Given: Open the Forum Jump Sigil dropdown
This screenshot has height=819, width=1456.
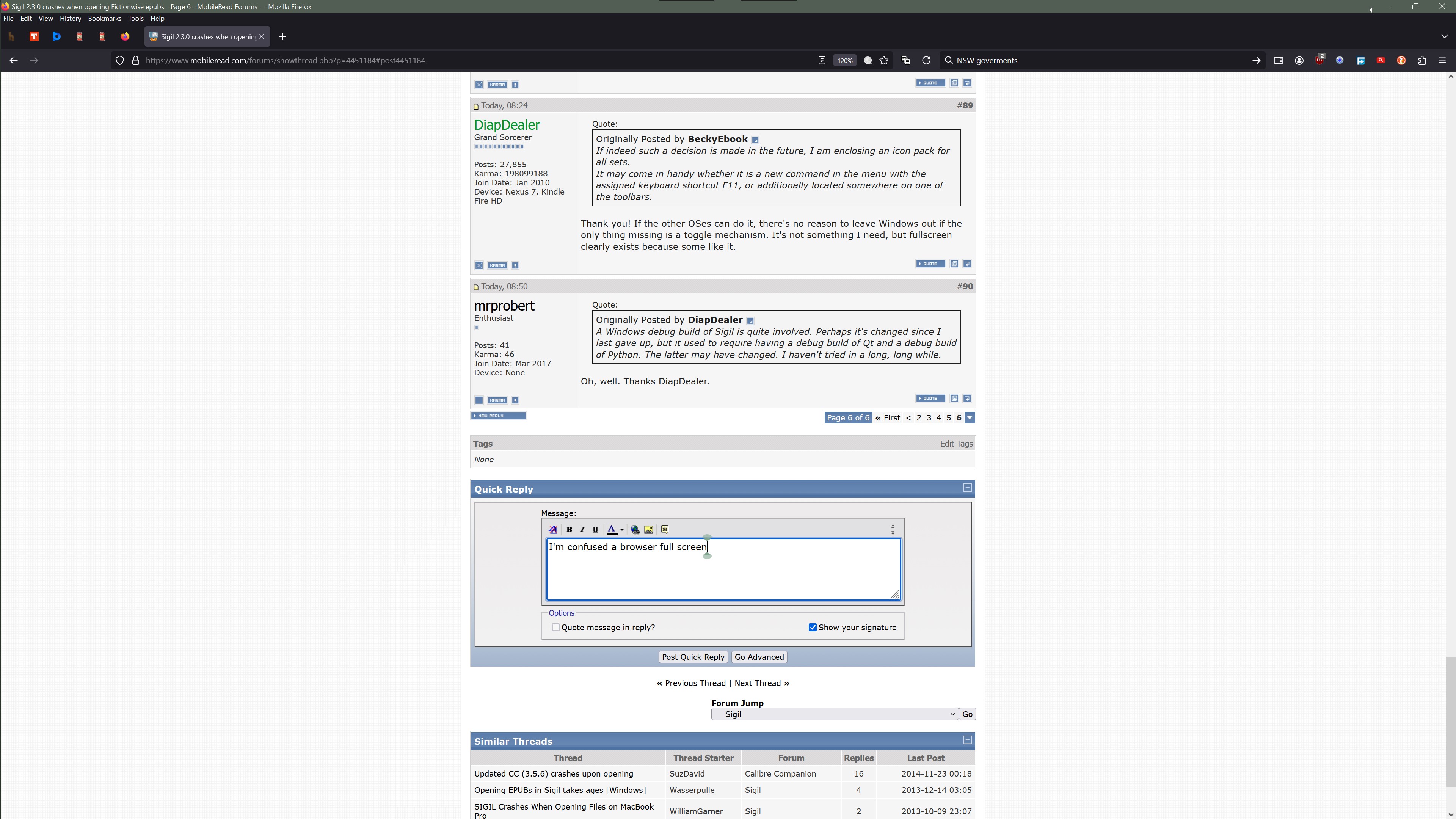Looking at the screenshot, I should pos(834,714).
